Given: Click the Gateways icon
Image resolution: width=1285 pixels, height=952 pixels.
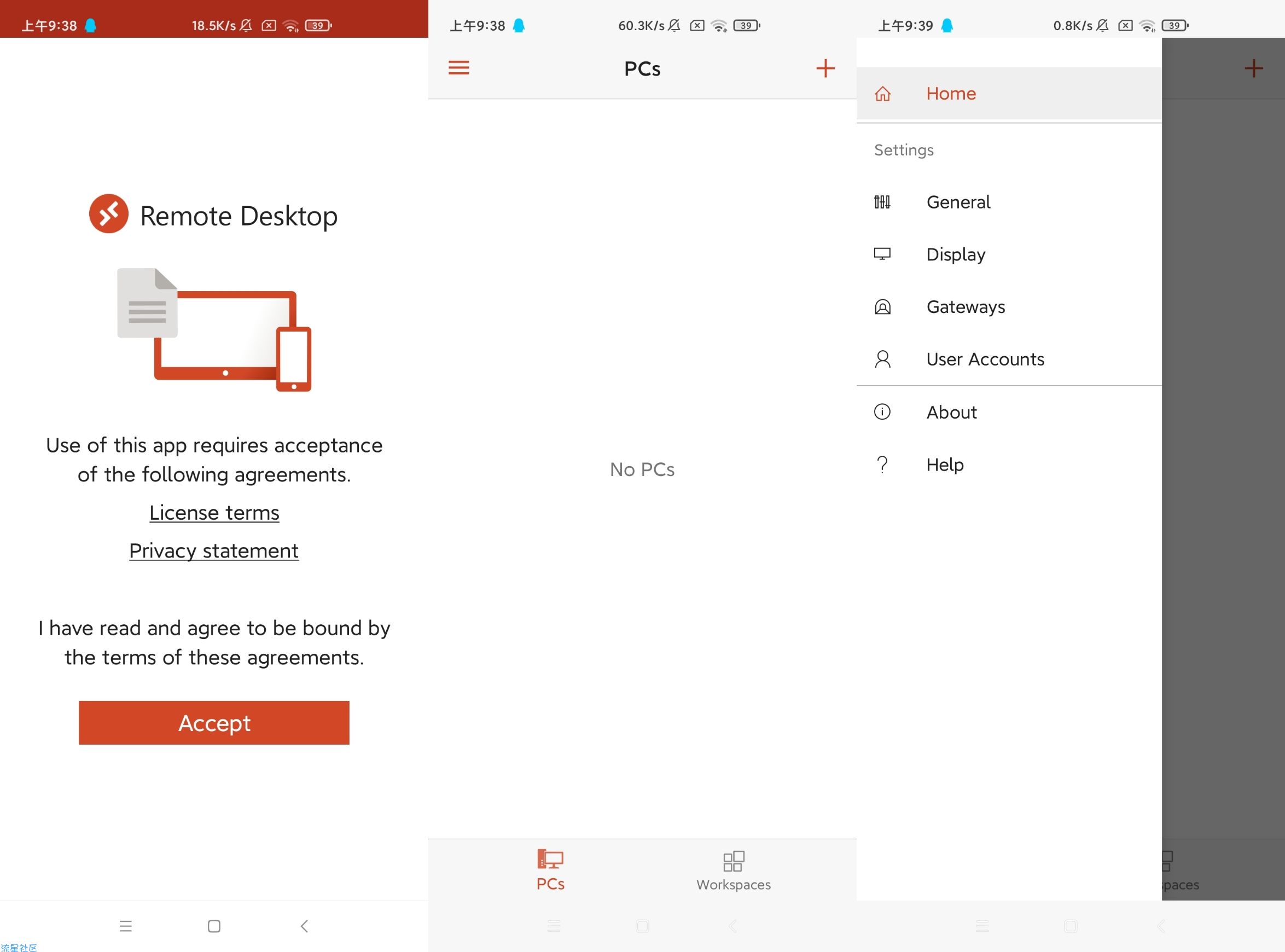Looking at the screenshot, I should pos(882,306).
